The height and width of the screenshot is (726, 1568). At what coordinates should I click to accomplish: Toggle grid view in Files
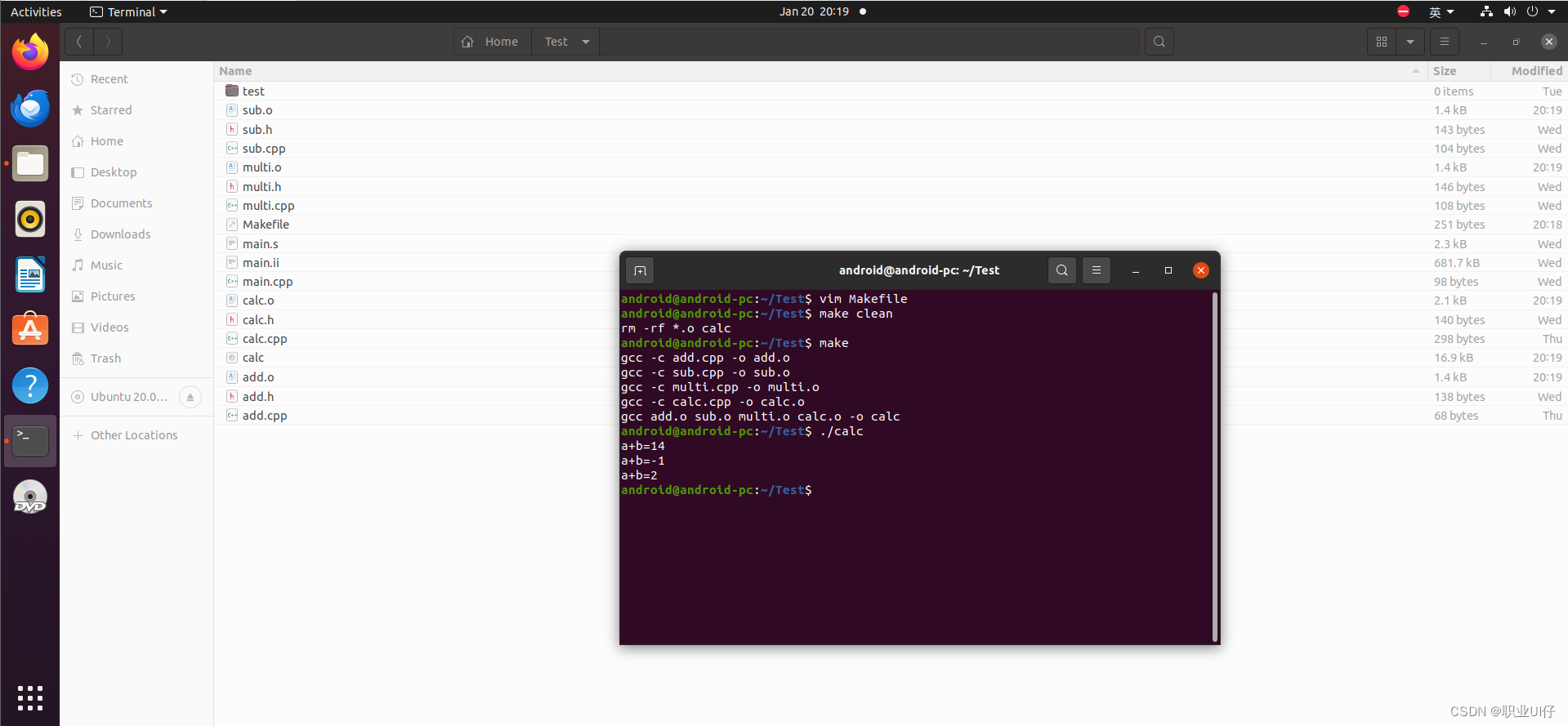coord(1382,42)
